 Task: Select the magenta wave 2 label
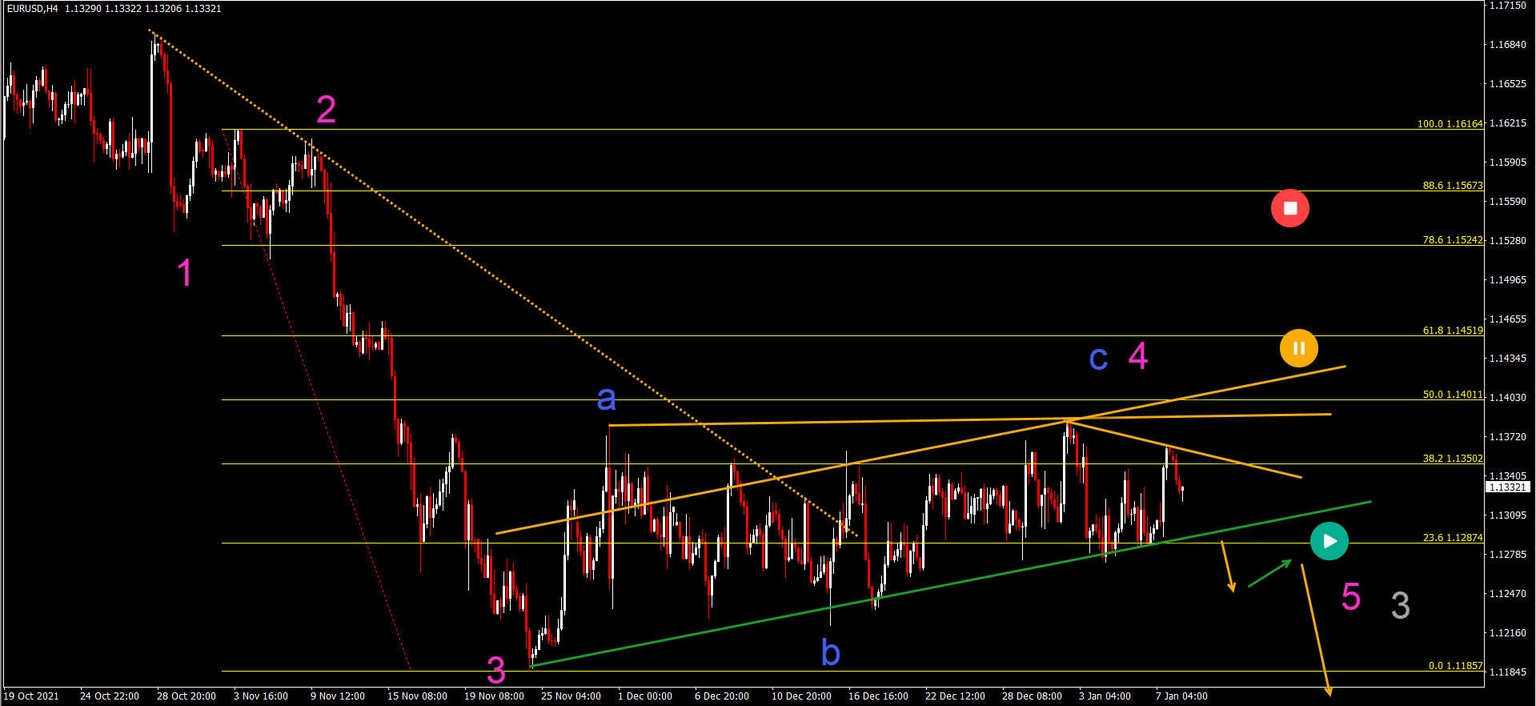coord(325,110)
